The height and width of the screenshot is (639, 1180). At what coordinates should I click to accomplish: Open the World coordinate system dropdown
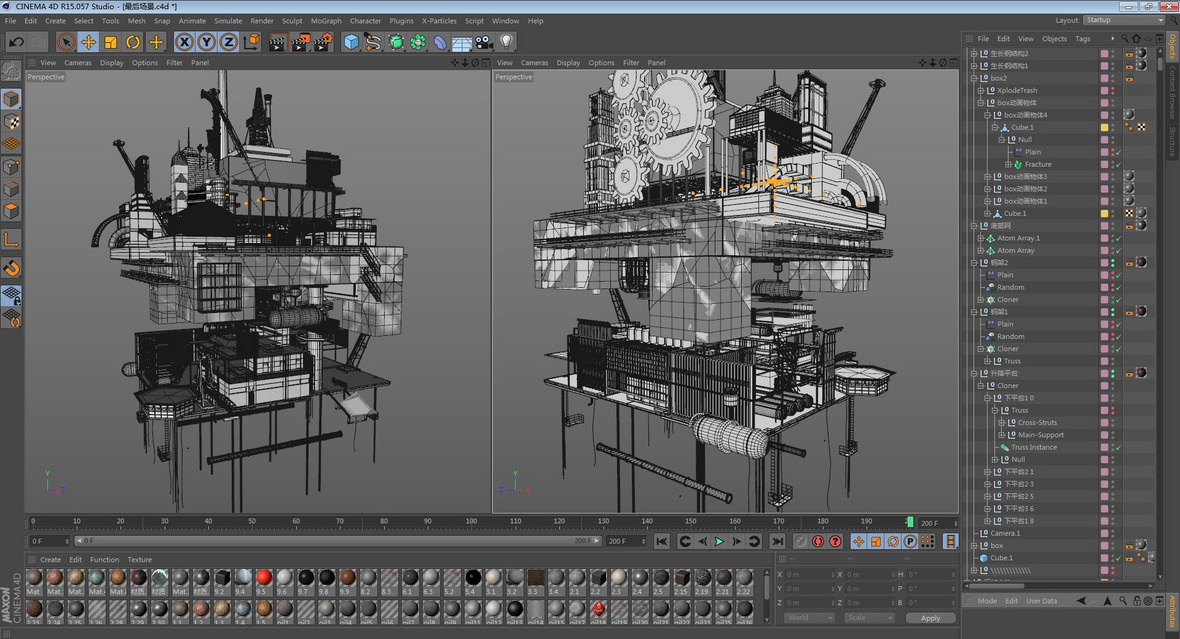809,618
